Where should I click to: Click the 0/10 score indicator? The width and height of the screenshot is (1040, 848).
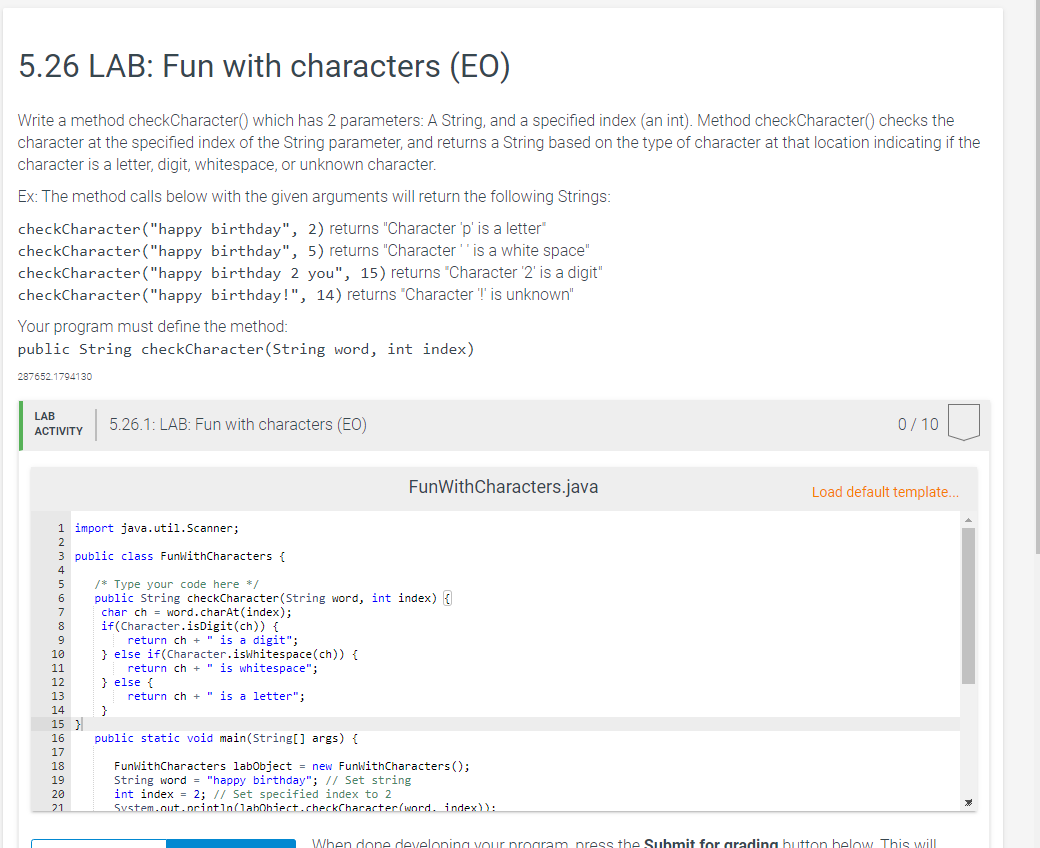click(917, 423)
